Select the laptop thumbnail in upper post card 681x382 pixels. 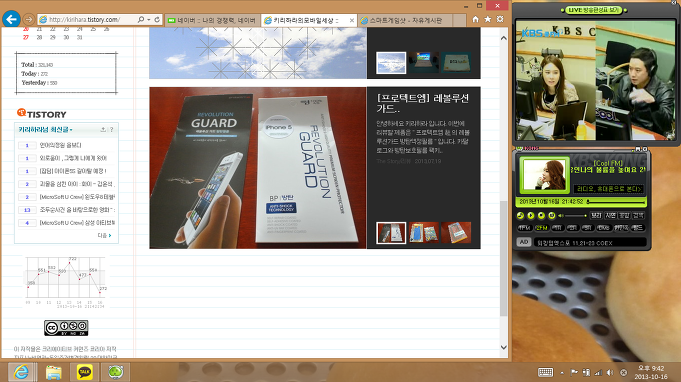point(423,63)
